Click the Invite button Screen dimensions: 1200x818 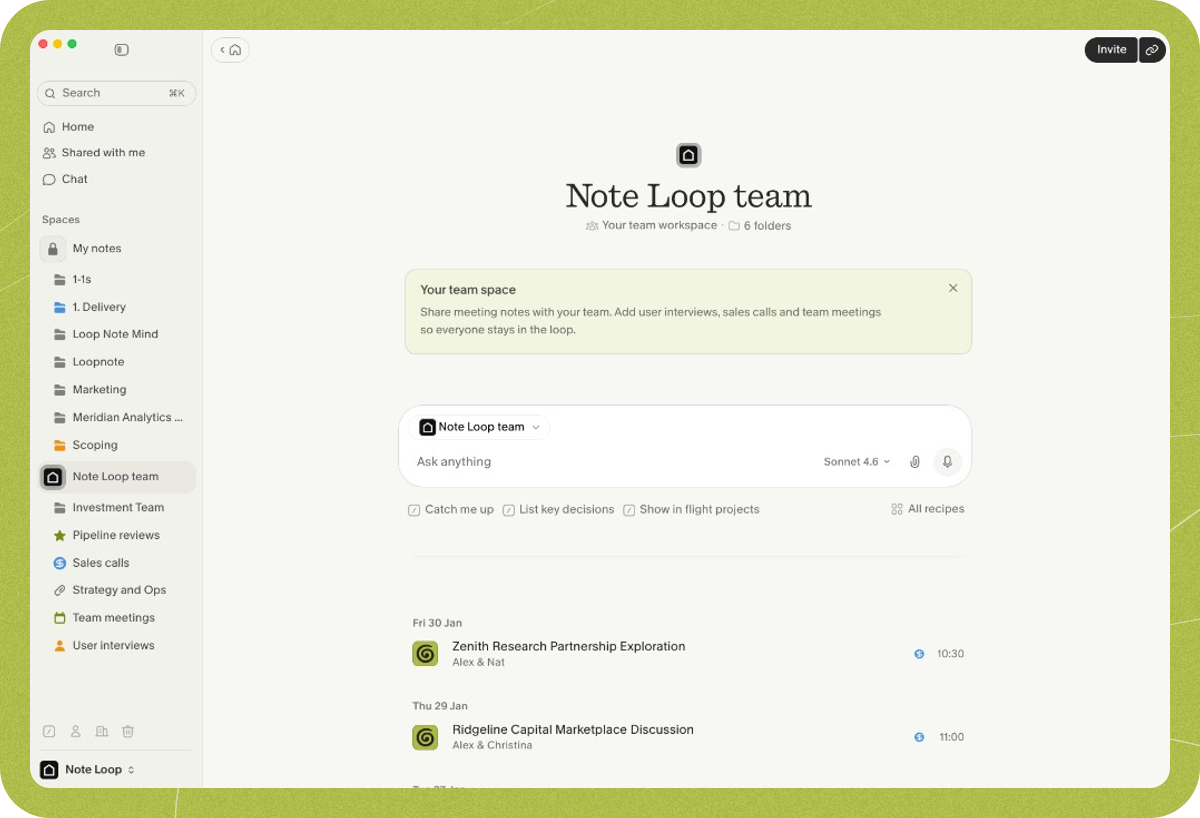1111,50
